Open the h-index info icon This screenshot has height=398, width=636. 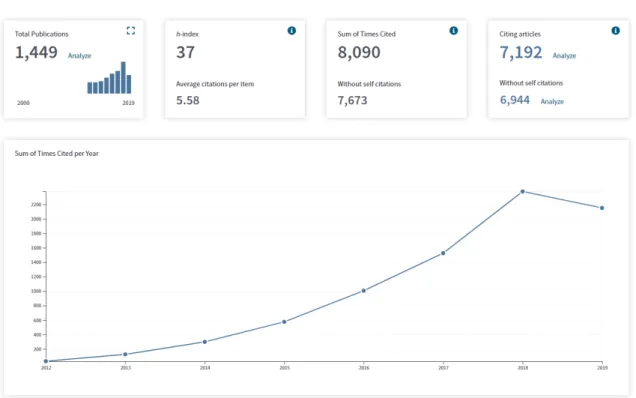(292, 30)
